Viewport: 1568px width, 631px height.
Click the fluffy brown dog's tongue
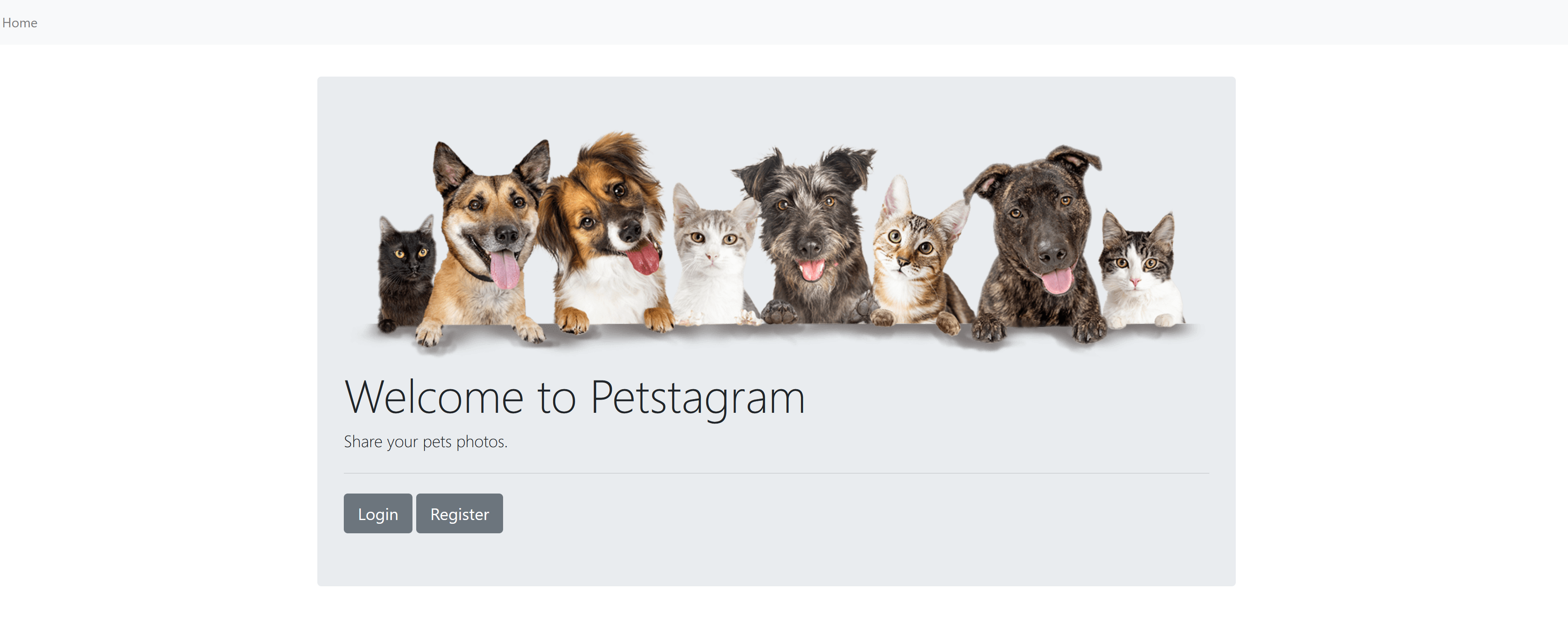pyautogui.click(x=643, y=258)
